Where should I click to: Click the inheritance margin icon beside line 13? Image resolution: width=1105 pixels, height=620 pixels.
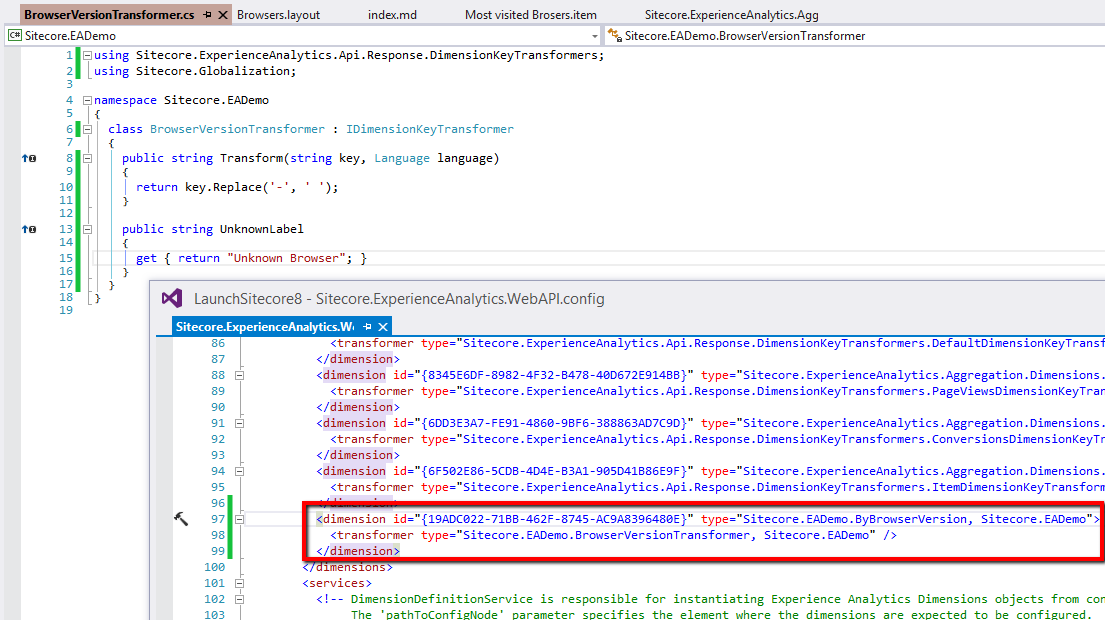pyautogui.click(x=28, y=229)
